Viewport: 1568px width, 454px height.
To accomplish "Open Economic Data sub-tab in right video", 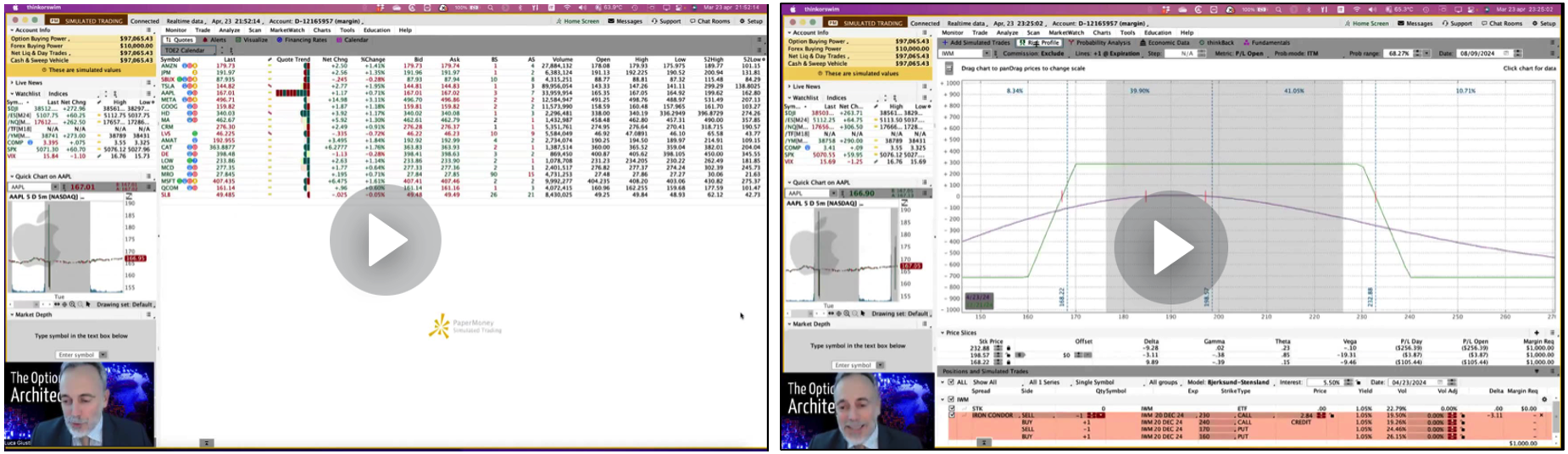I will [1165, 42].
